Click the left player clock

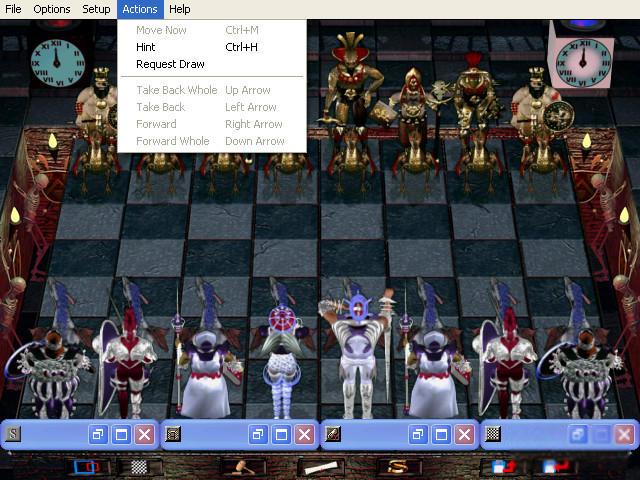[58, 63]
